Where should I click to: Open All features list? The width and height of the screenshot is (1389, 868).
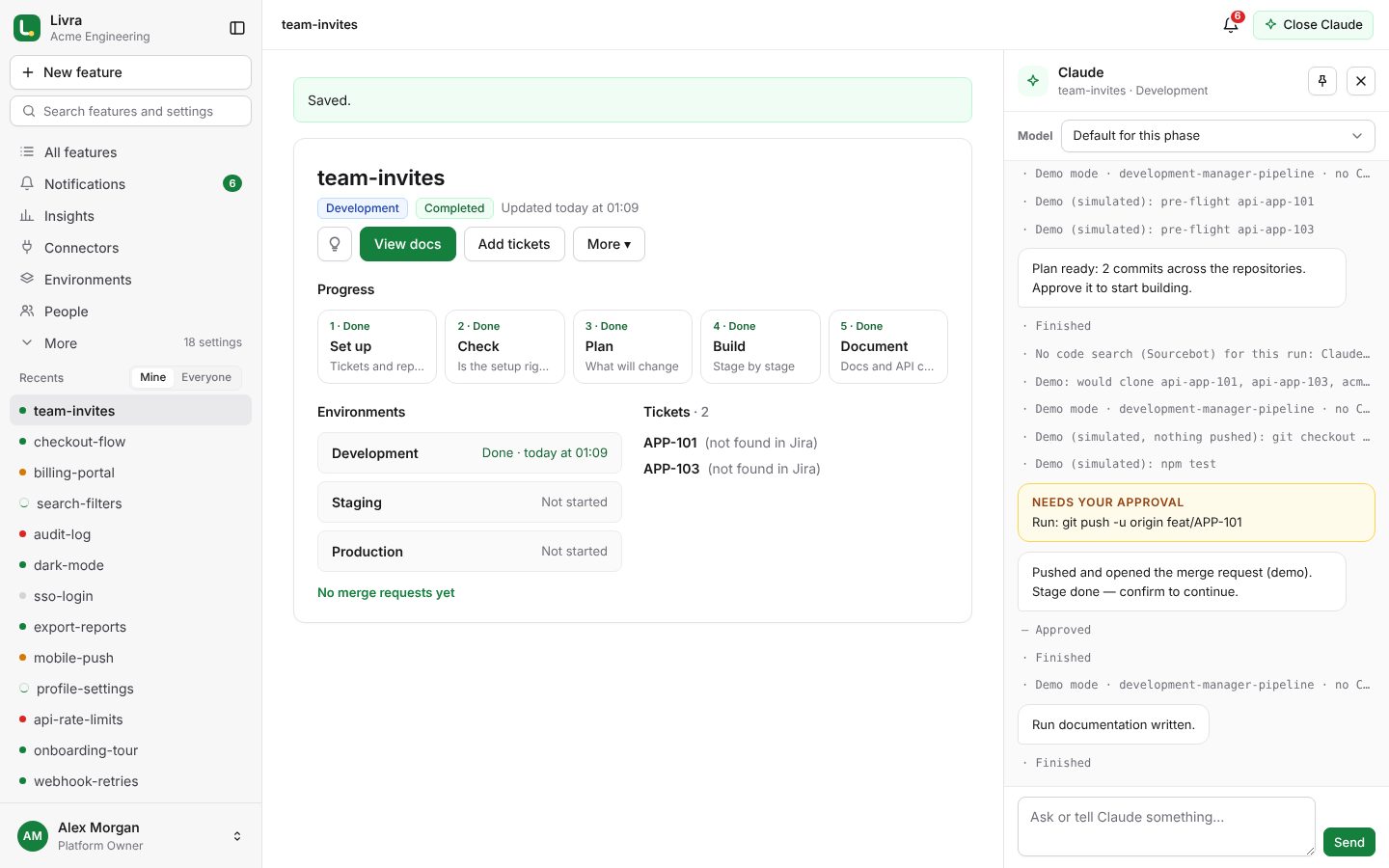pyautogui.click(x=130, y=152)
